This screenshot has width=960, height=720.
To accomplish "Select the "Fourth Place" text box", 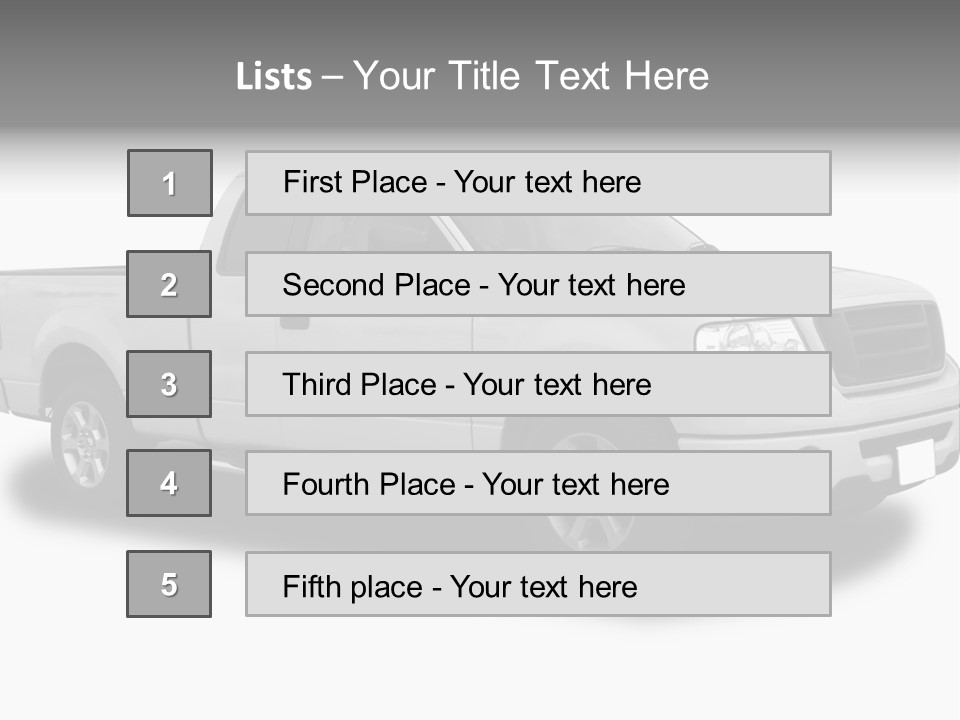I will (x=538, y=483).
